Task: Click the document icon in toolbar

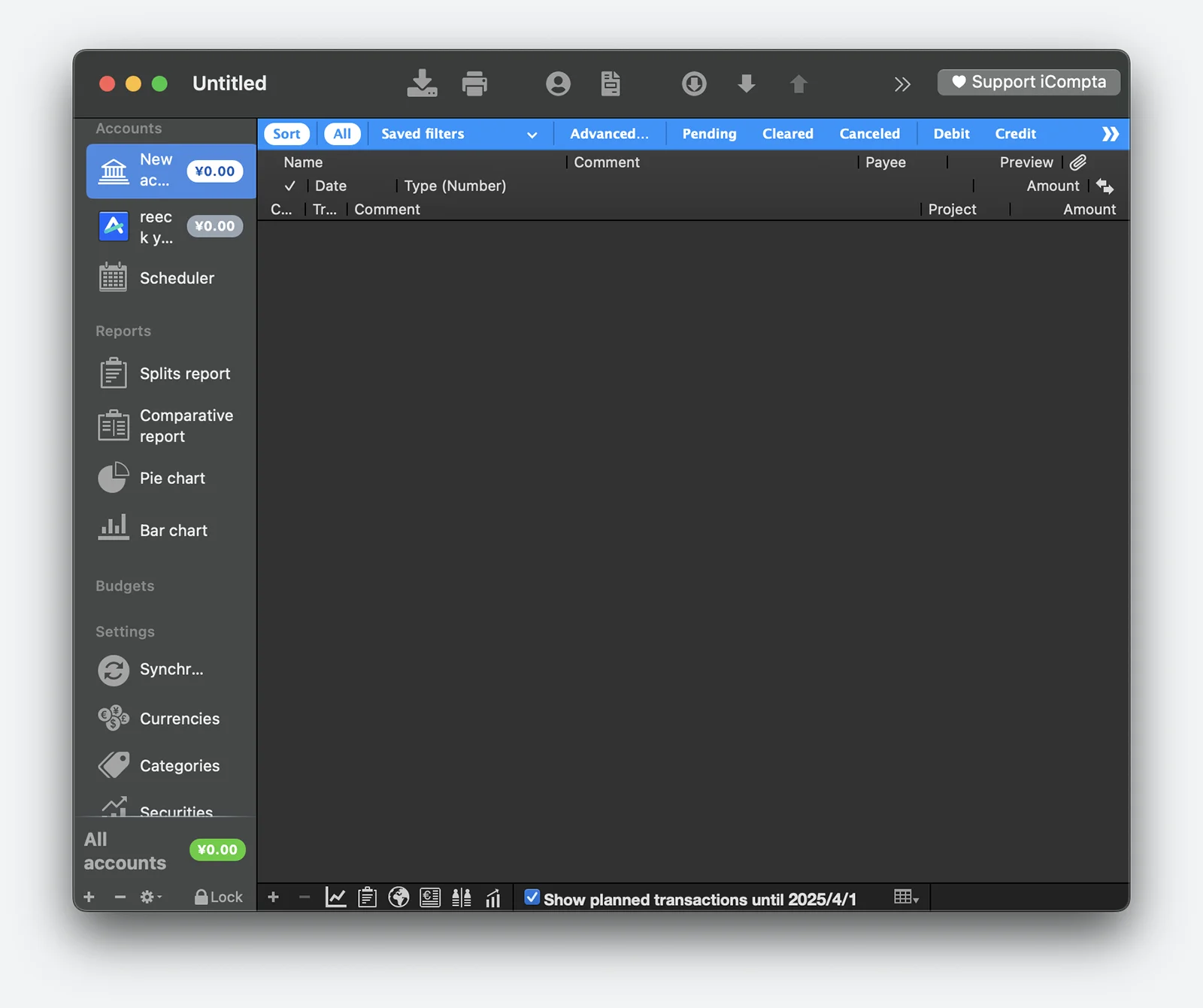Action: click(611, 83)
